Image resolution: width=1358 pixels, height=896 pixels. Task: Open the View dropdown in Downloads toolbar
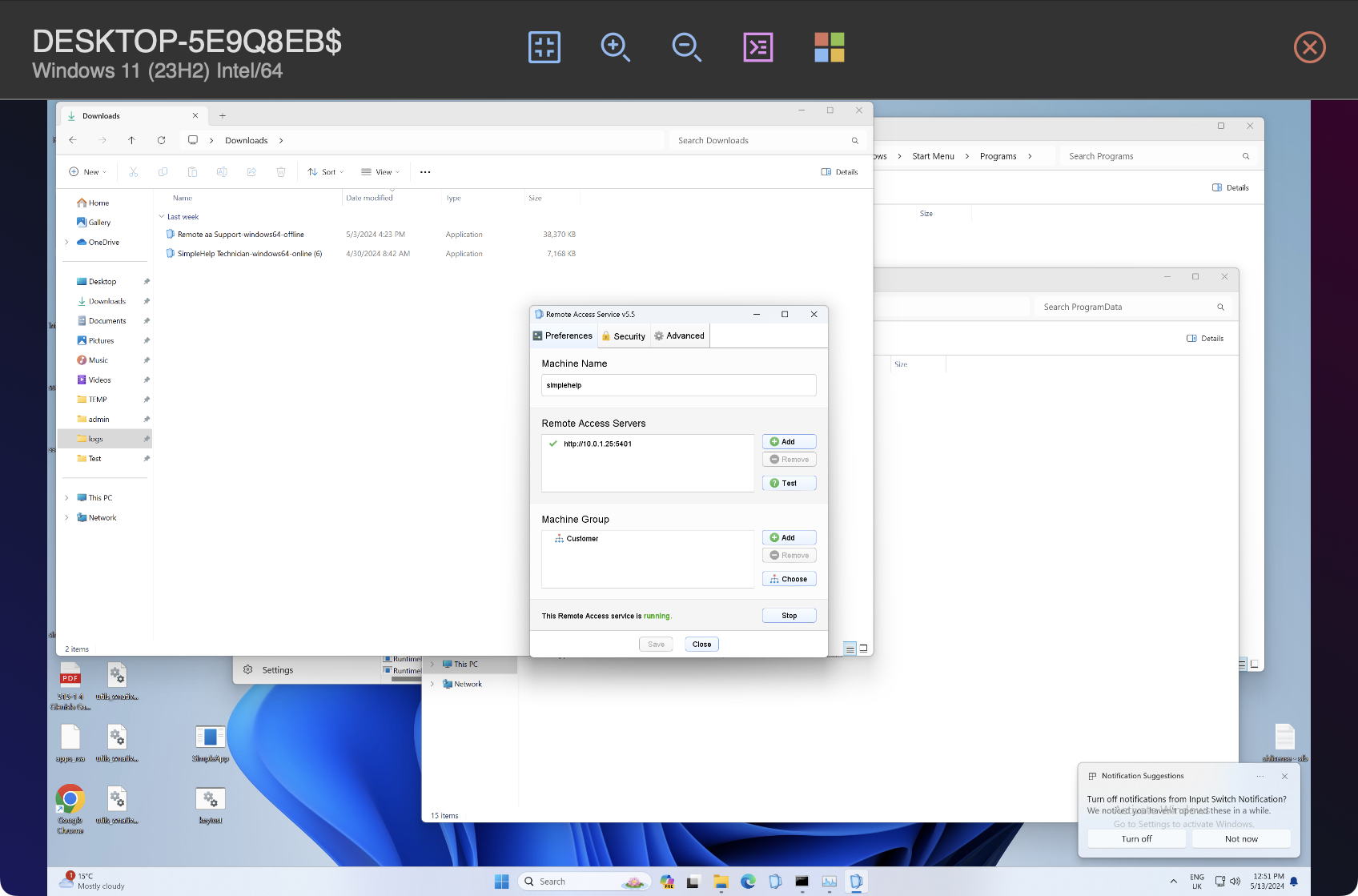[380, 172]
